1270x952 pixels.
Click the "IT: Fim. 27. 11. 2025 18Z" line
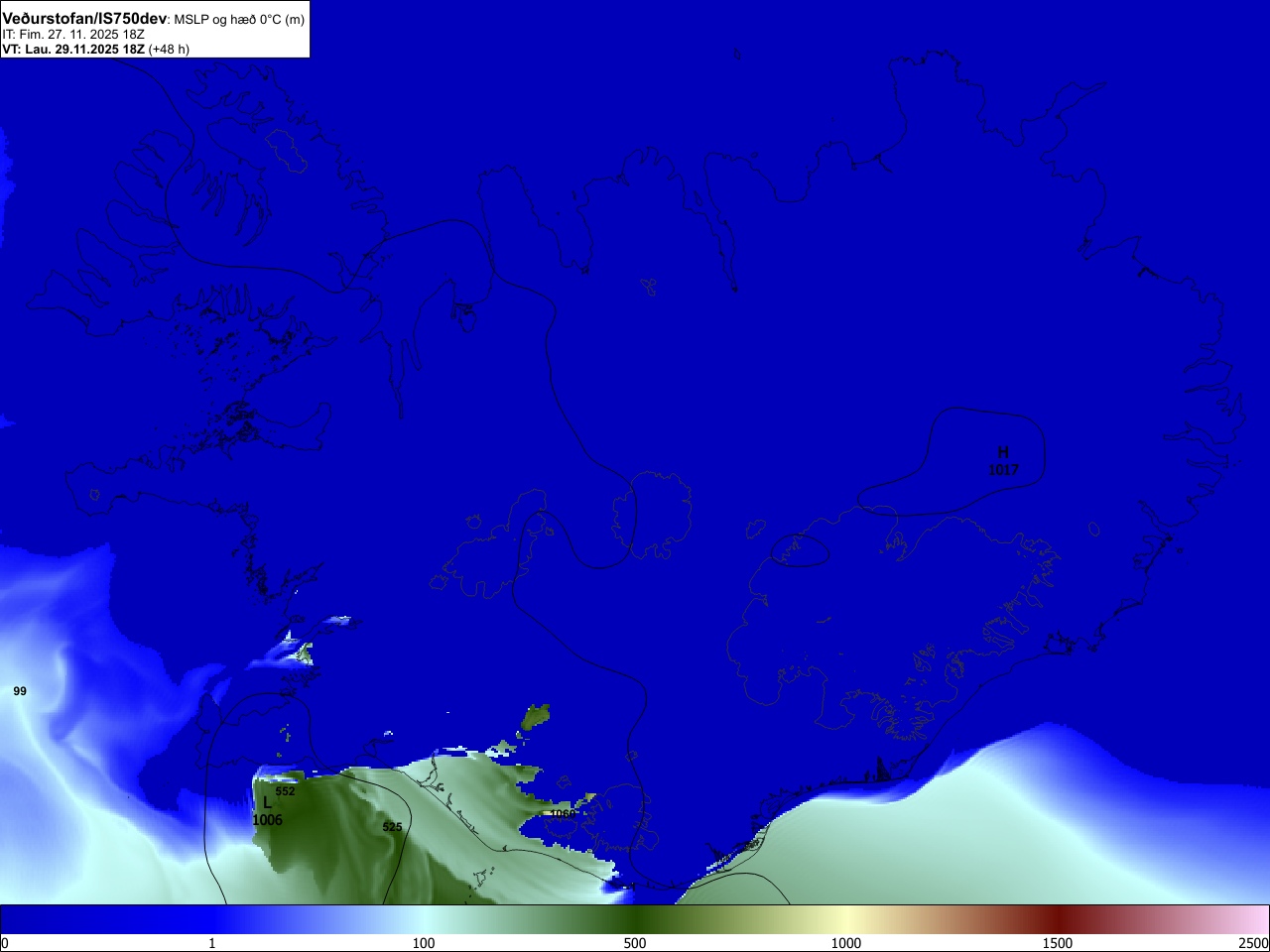(73, 35)
